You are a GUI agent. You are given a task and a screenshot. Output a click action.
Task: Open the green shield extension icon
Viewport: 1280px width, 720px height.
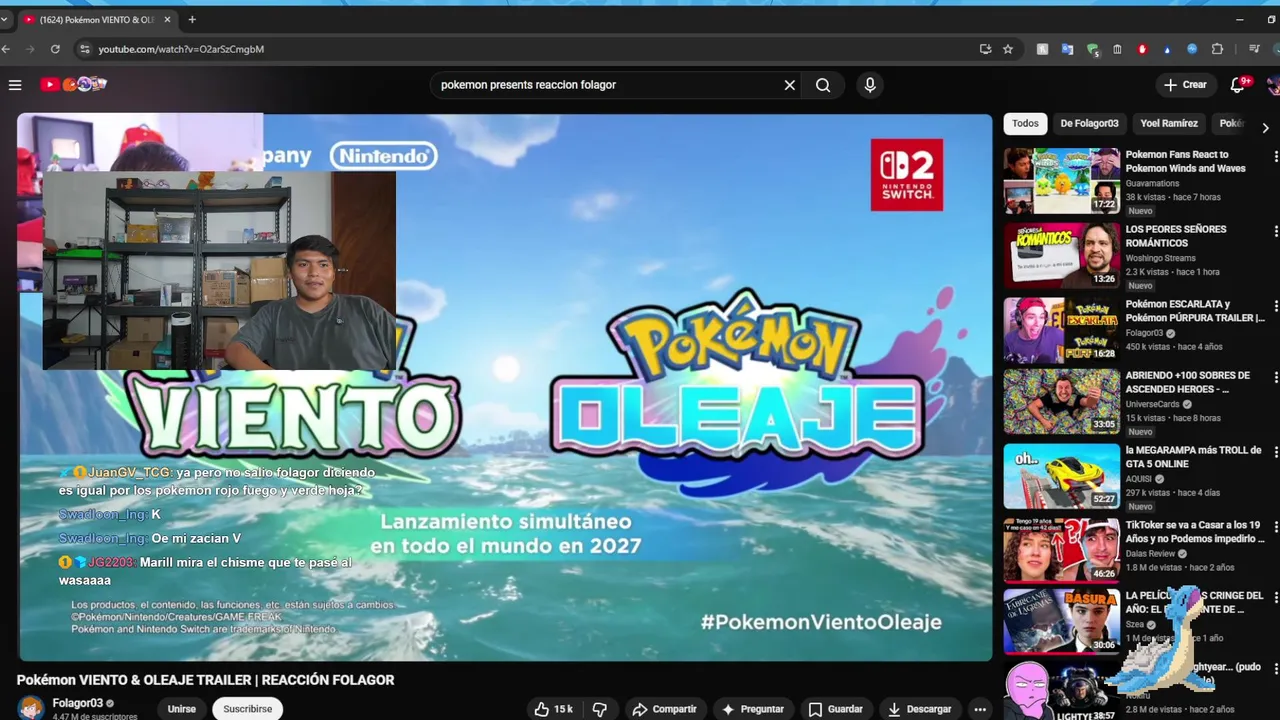click(1092, 49)
